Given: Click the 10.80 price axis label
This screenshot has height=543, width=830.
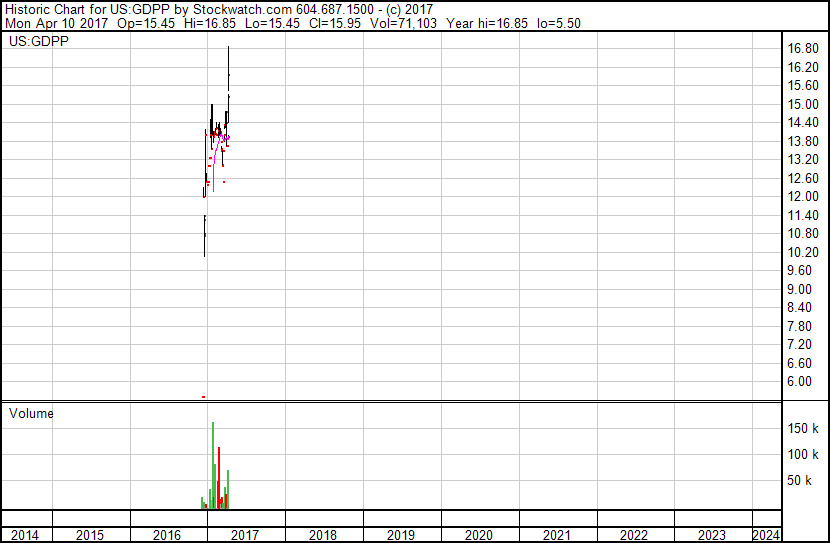Looking at the screenshot, I should point(803,233).
